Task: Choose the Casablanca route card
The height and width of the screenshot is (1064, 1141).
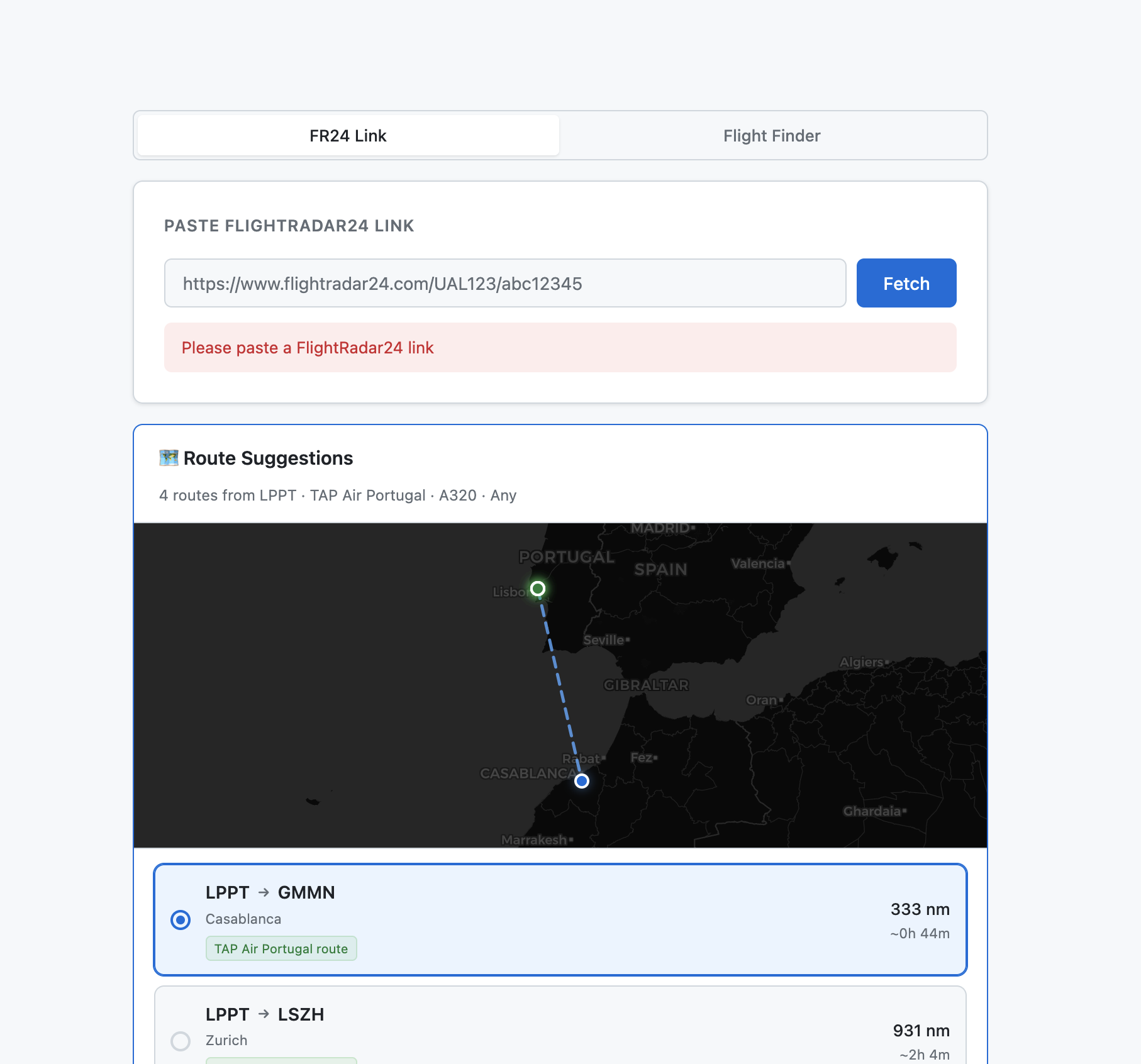Action: 560,920
